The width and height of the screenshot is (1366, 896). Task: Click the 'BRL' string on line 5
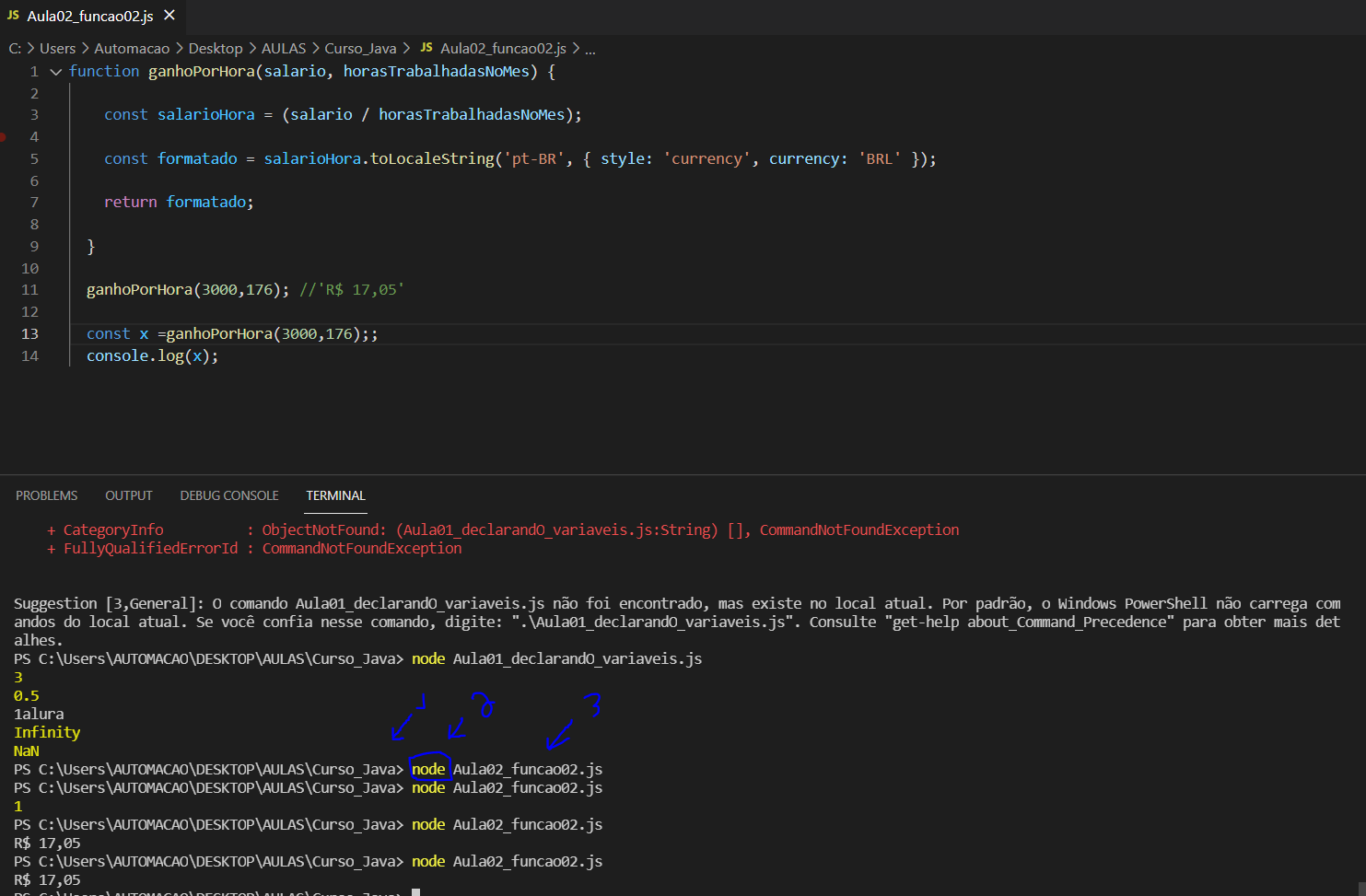(880, 159)
